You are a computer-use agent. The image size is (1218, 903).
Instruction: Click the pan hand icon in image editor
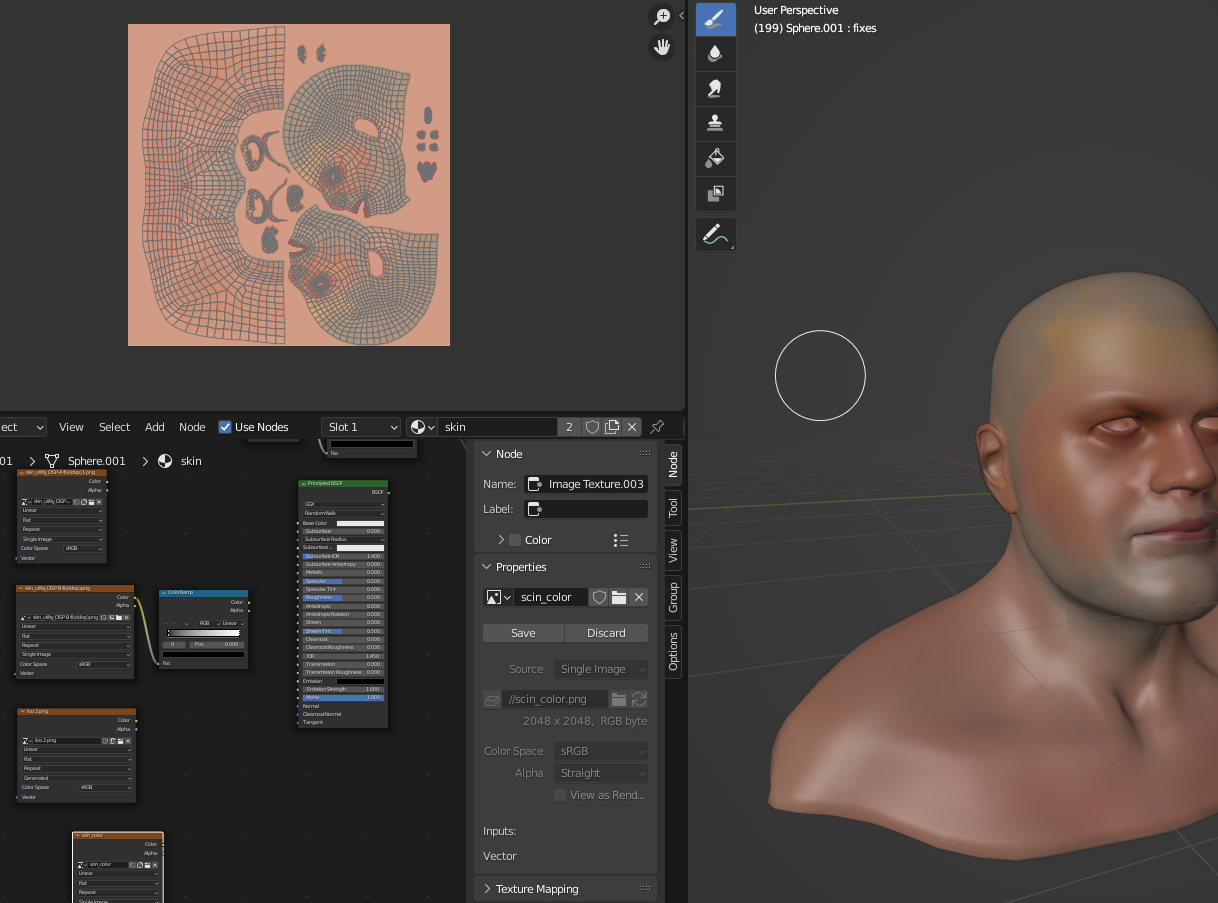(x=661, y=47)
